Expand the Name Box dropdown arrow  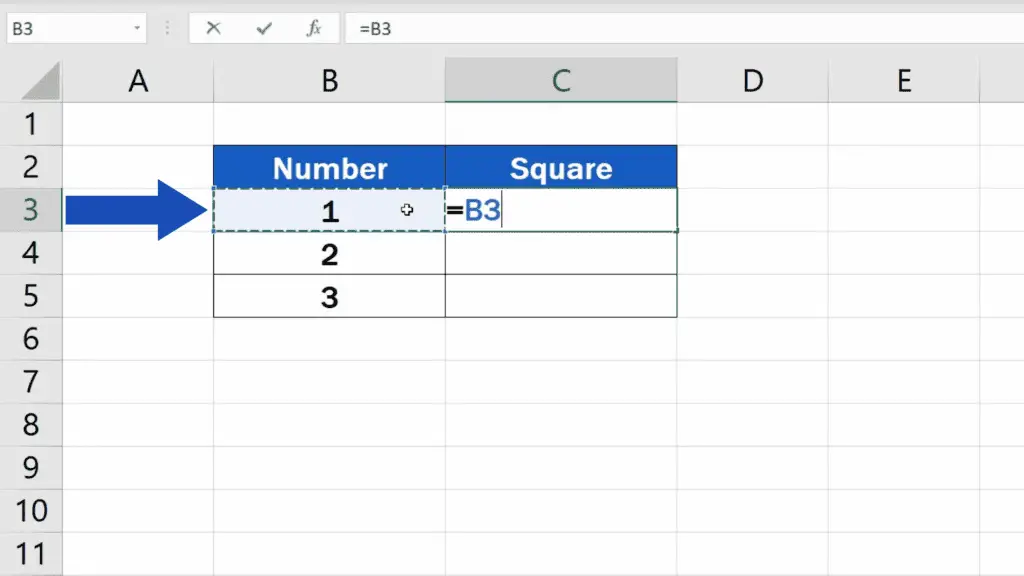pos(137,28)
